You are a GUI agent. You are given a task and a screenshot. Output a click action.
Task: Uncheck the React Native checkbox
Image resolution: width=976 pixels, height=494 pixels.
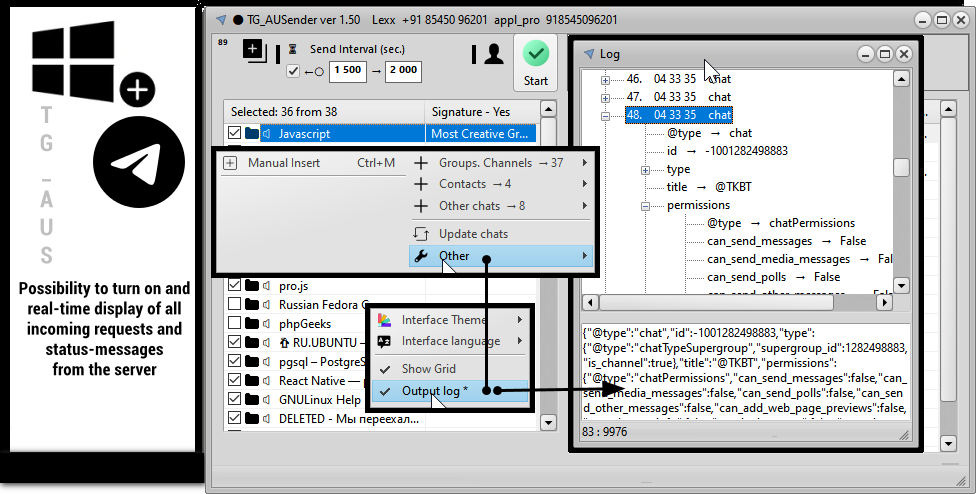234,380
